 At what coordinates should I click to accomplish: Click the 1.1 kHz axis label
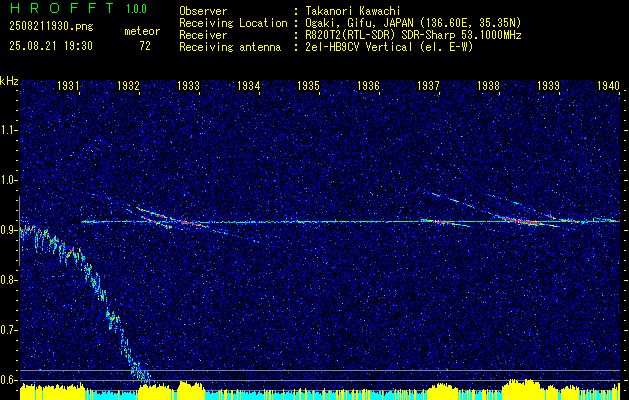click(8, 130)
